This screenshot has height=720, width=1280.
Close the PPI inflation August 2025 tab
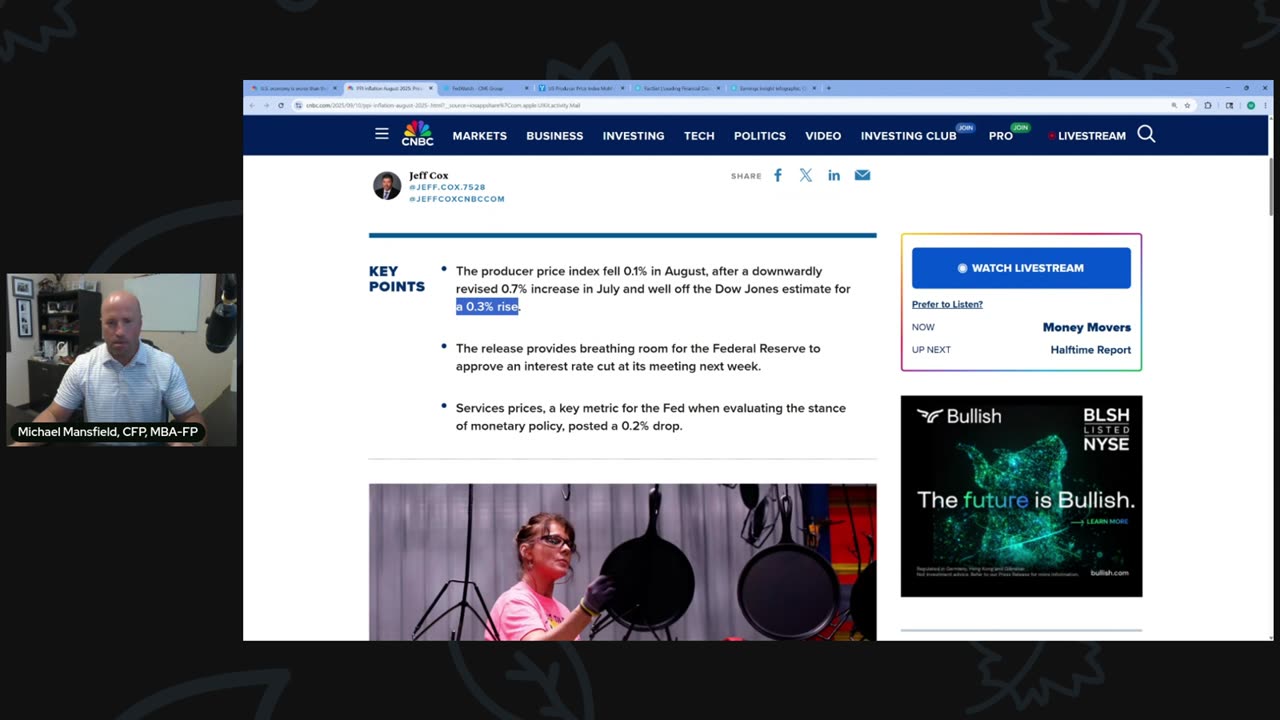[430, 88]
